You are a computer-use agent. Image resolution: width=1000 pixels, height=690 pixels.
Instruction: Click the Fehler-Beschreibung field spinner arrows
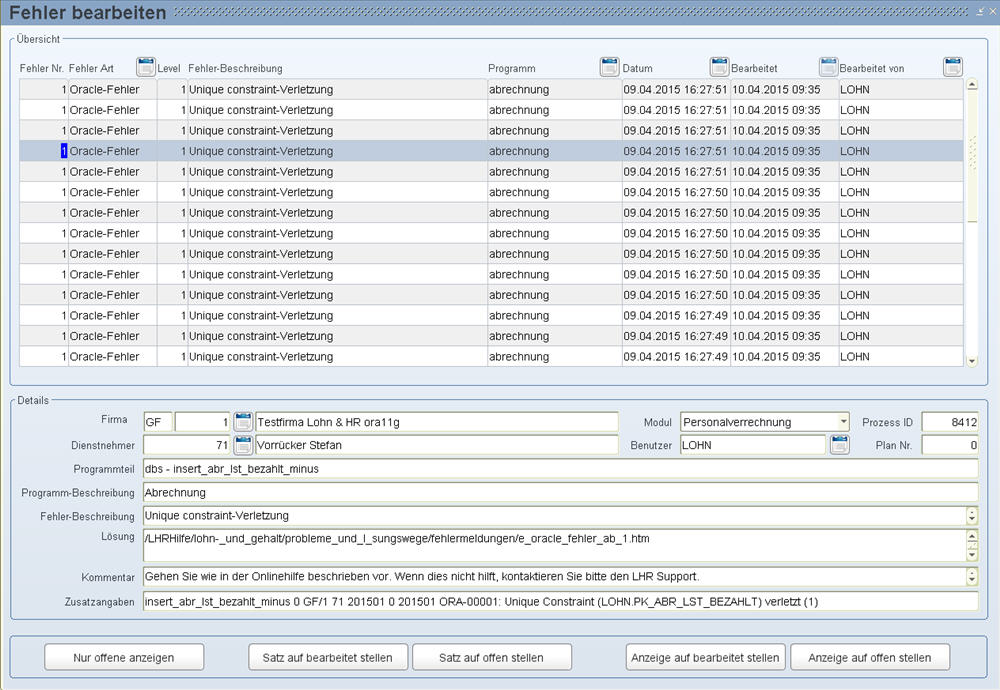972,515
